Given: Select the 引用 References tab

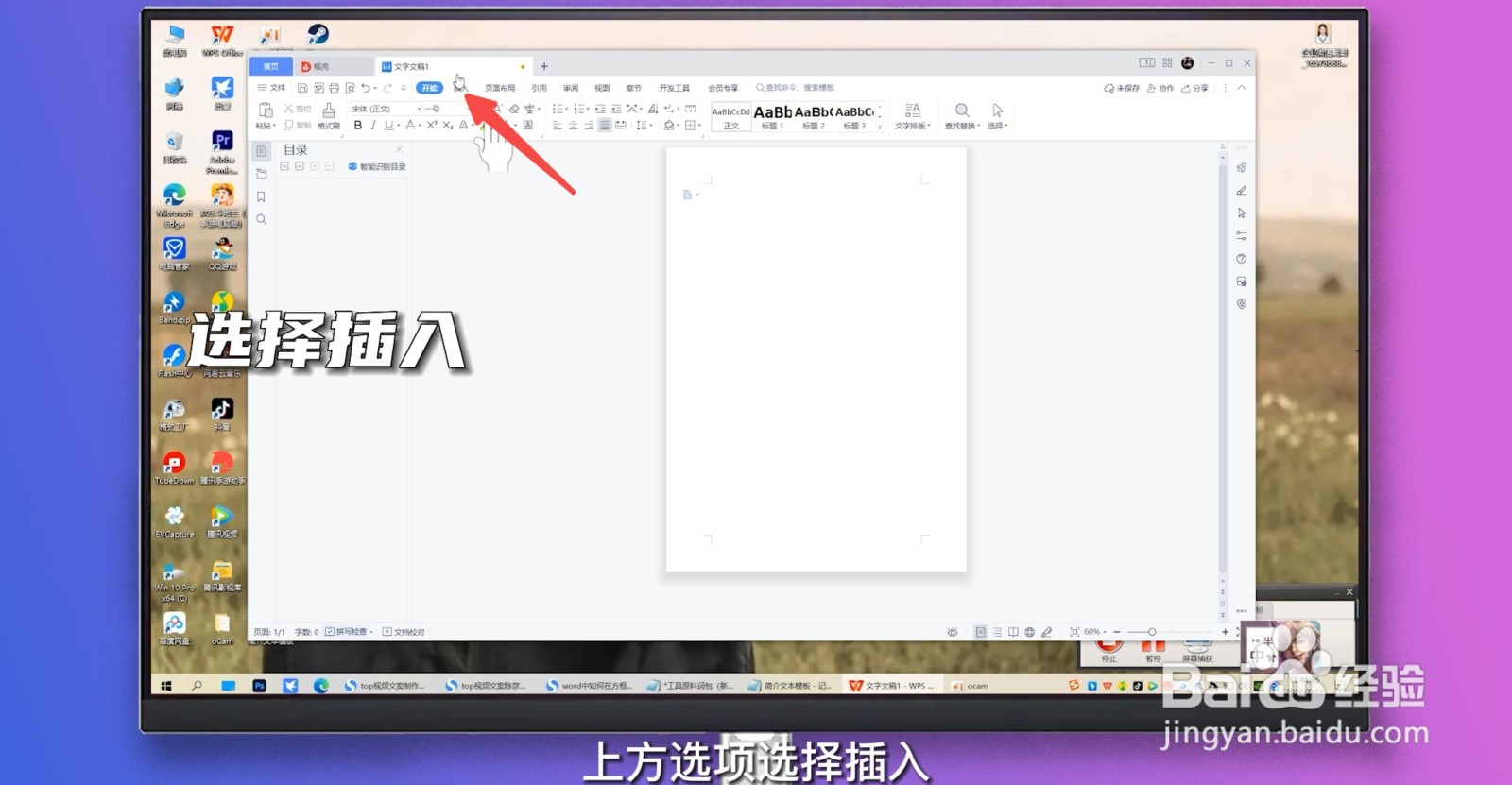Looking at the screenshot, I should pos(539,88).
